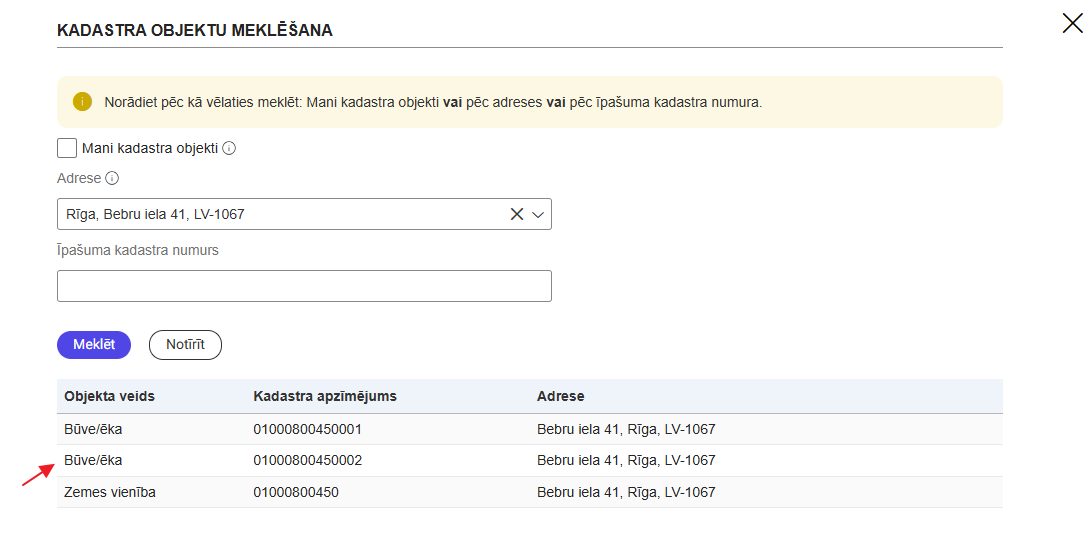This screenshot has width=1088, height=552.
Task: Click the Zemes vienība object type cell
Action: pos(110,493)
